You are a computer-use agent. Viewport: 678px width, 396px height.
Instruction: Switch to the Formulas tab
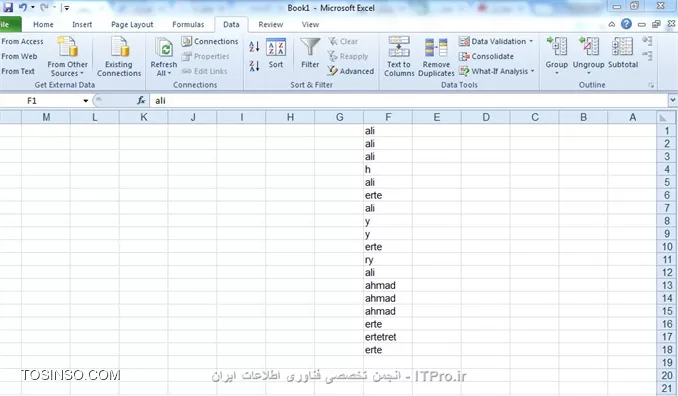click(x=188, y=25)
